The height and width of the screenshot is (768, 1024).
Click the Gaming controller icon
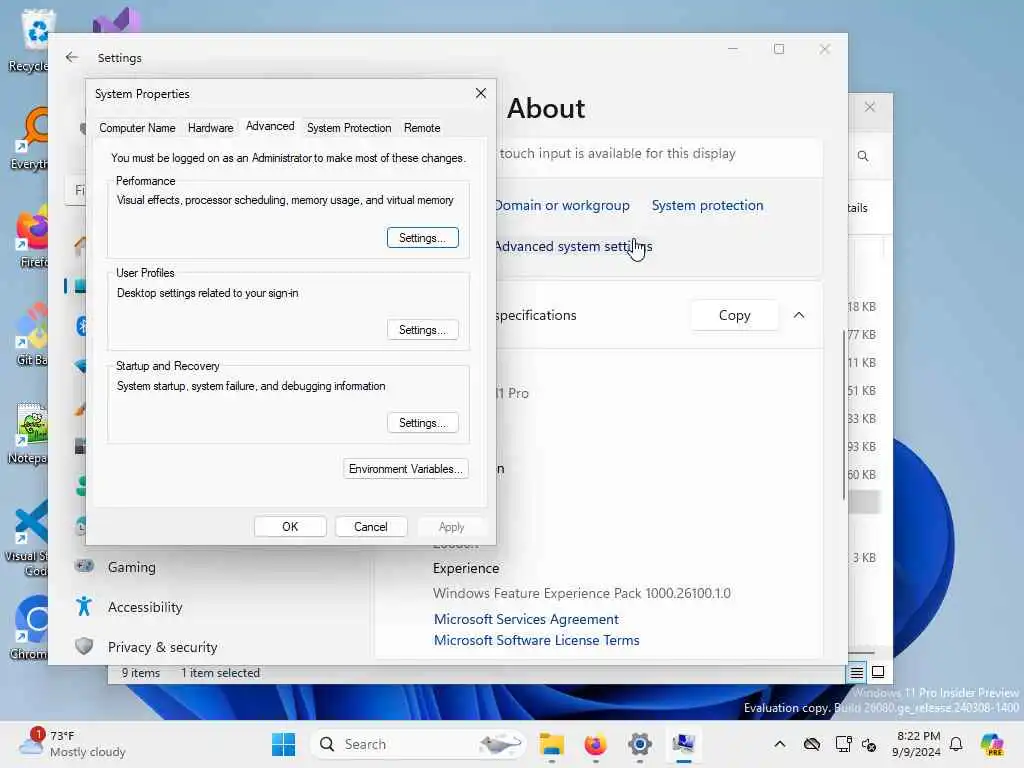84,566
